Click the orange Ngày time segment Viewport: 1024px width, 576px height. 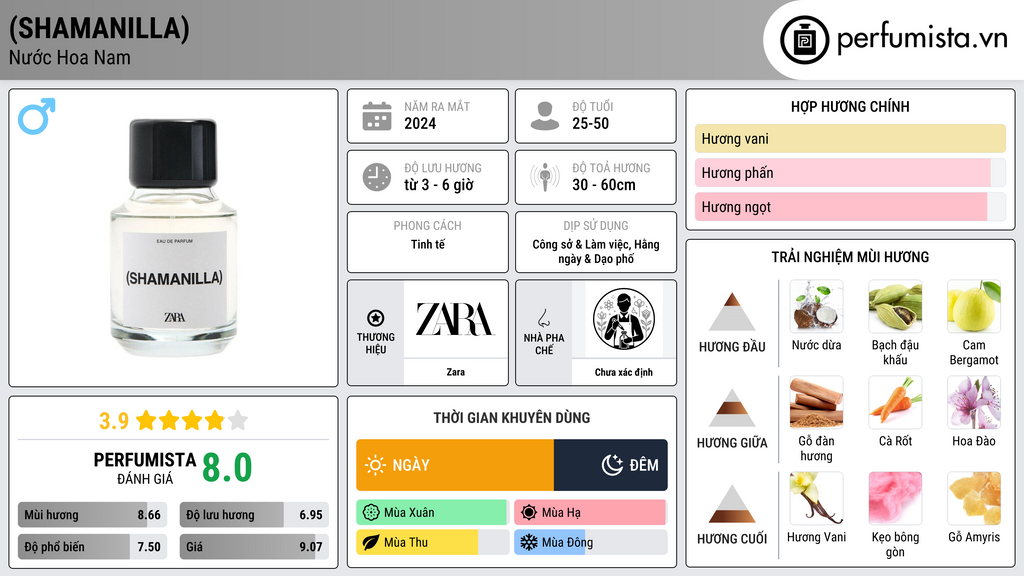[x=455, y=465]
